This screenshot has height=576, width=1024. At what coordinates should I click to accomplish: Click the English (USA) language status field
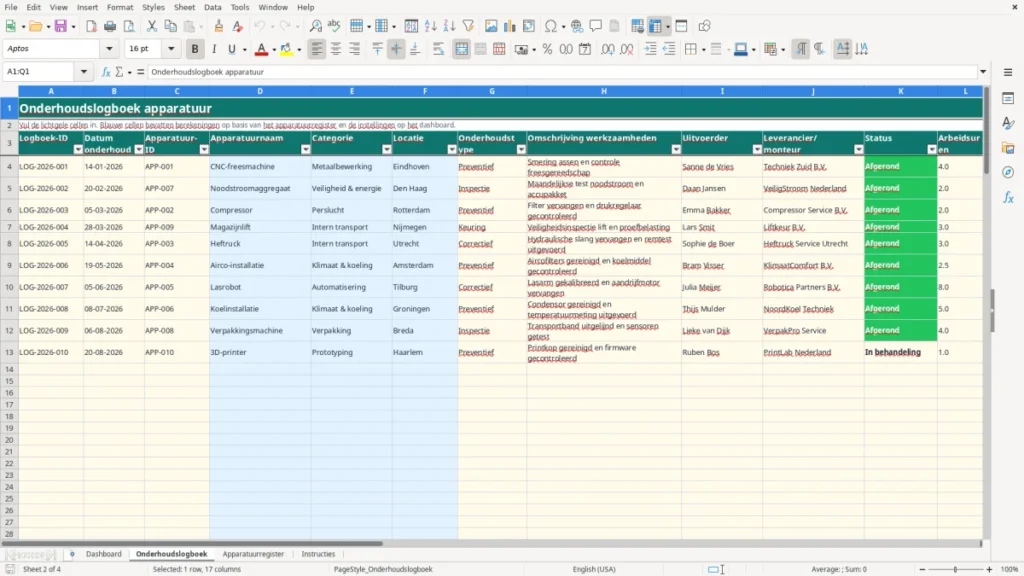coord(594,569)
